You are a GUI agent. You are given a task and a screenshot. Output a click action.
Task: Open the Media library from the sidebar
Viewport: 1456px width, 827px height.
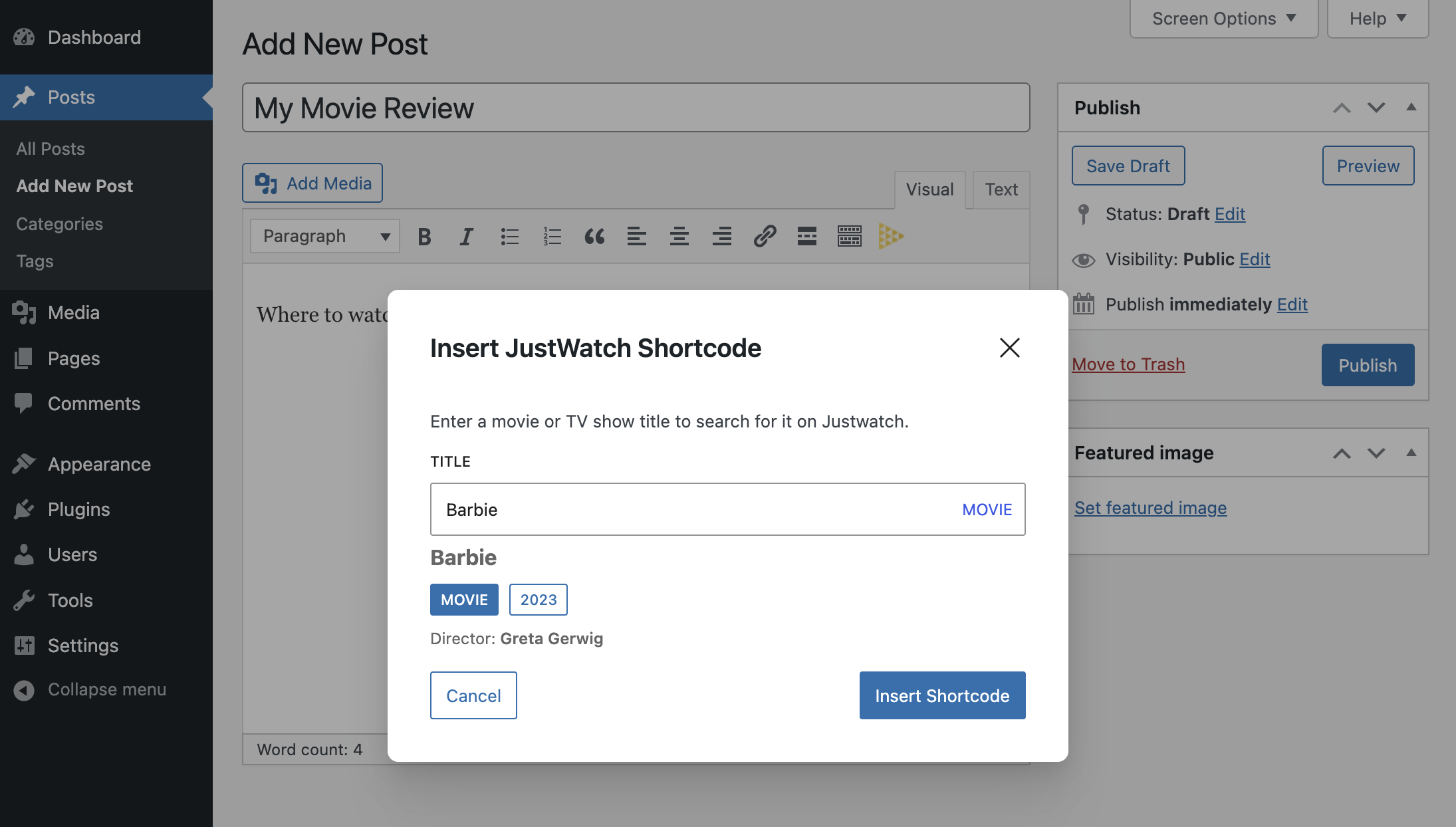[72, 312]
